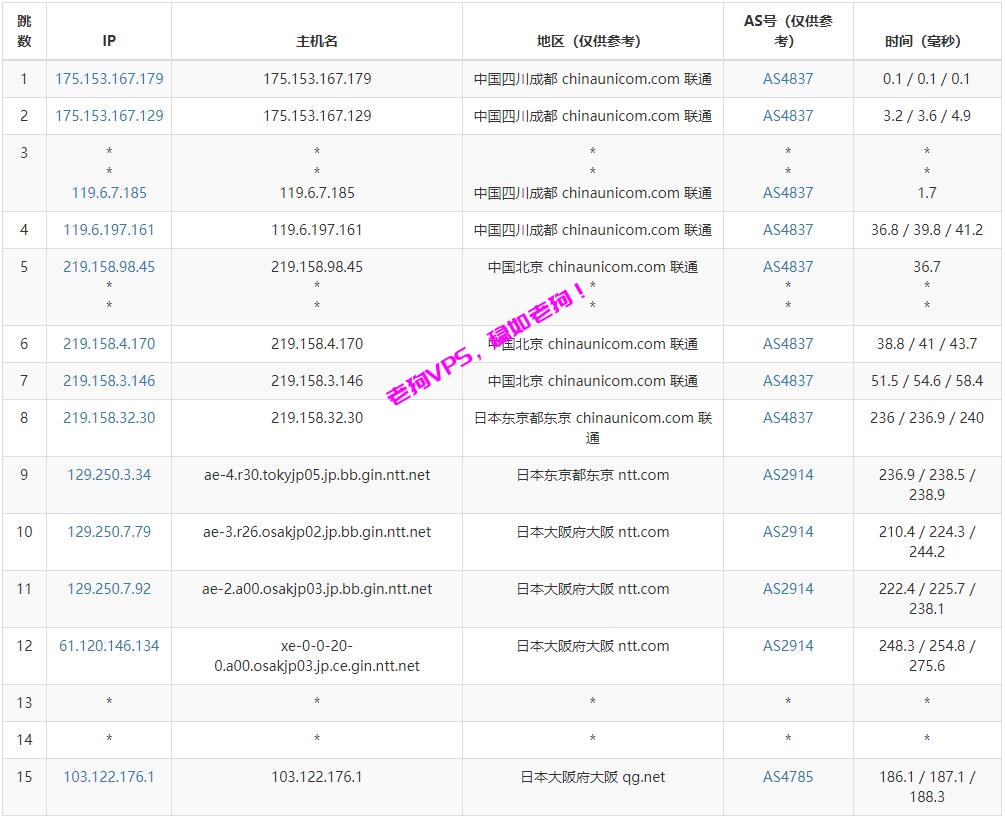
Task: Click time value 51.5 / 54.6 / 58.4
Action: click(x=926, y=381)
